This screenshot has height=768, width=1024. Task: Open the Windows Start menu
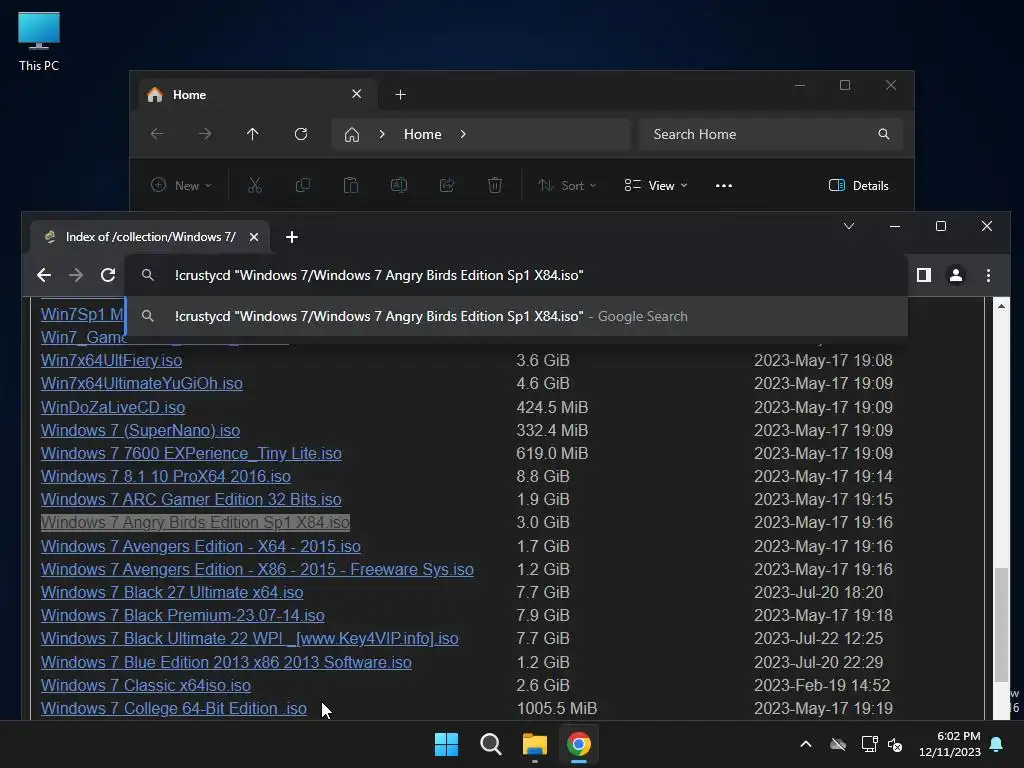pyautogui.click(x=447, y=744)
